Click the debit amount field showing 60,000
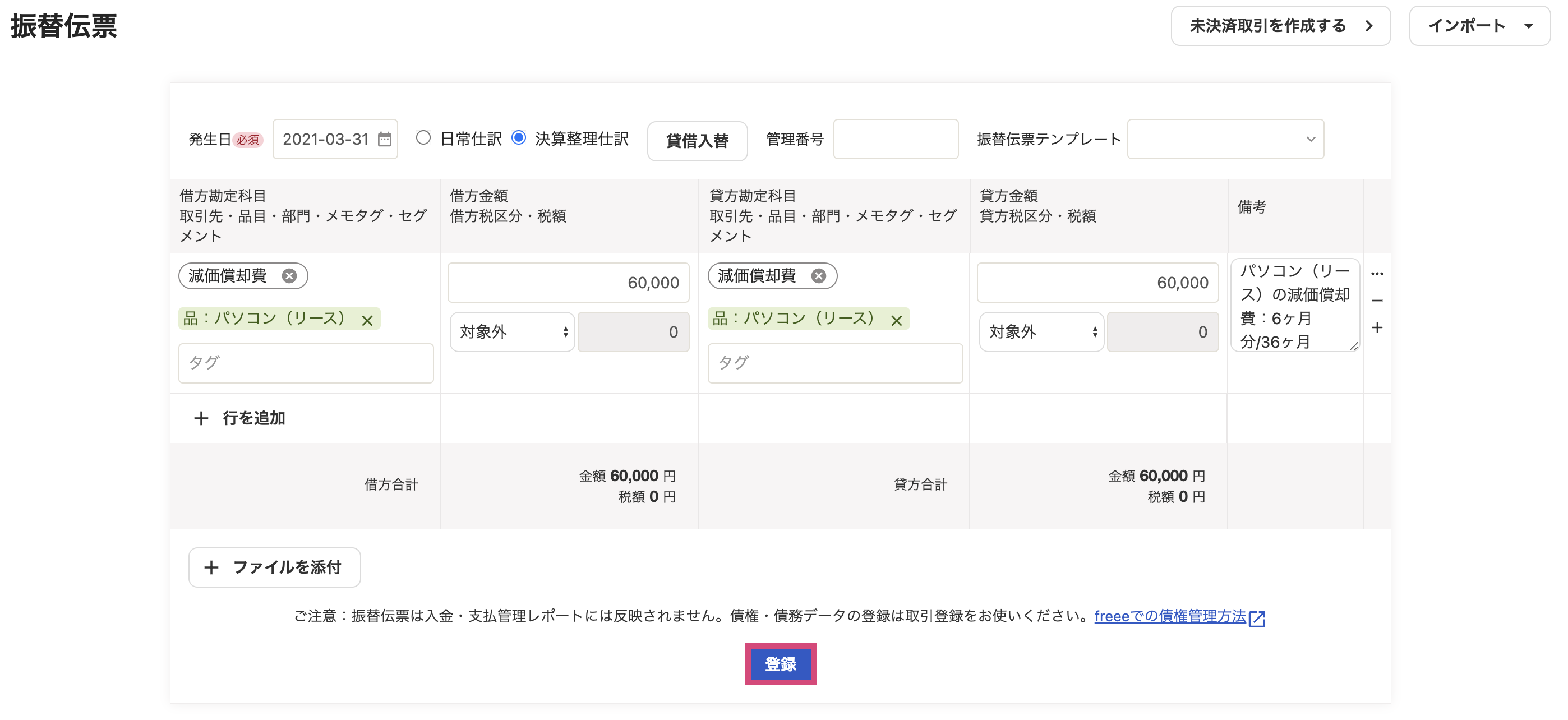This screenshot has width=1568, height=720. pyautogui.click(x=569, y=283)
